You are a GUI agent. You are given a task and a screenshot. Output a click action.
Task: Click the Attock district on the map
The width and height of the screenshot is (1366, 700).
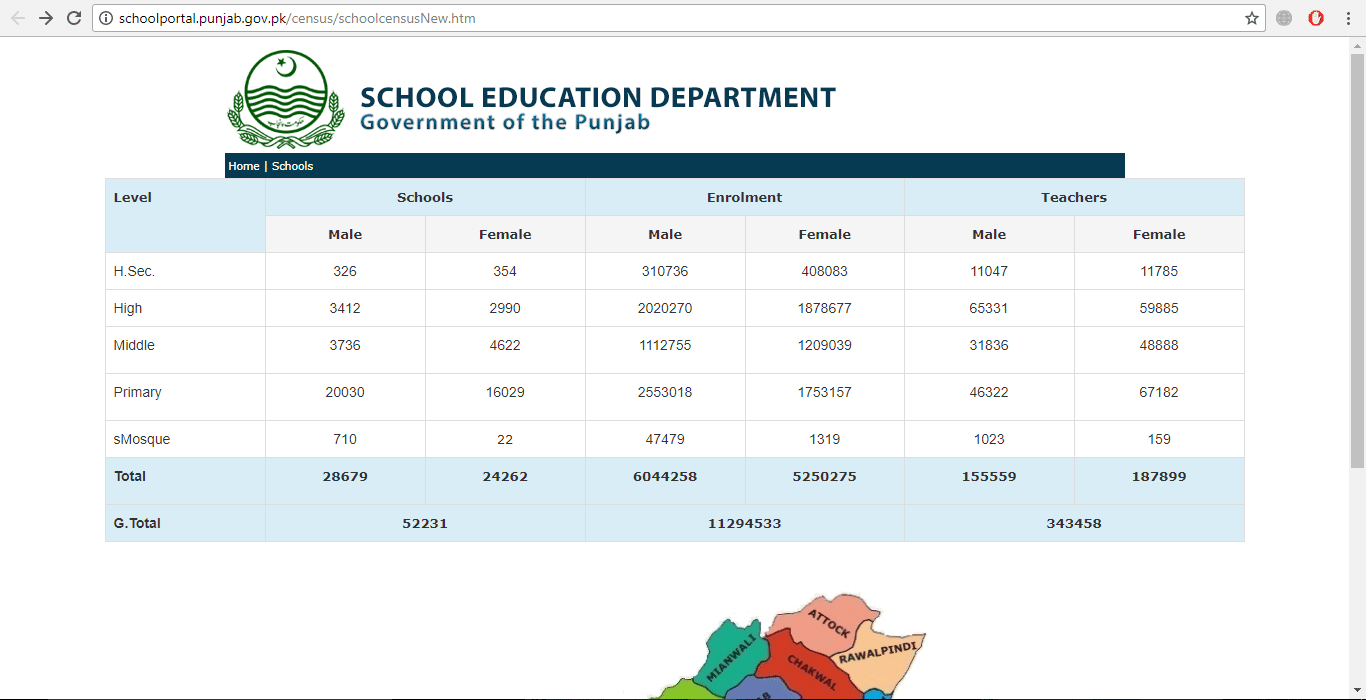(x=828, y=622)
